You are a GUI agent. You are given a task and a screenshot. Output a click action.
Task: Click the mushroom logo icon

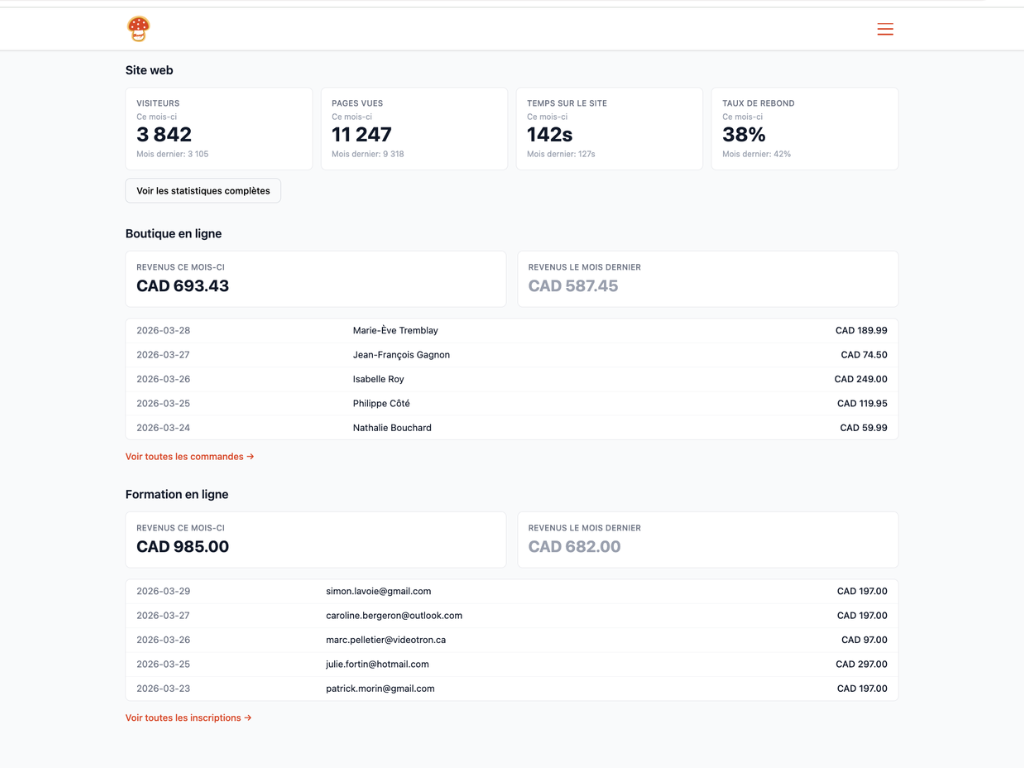point(138,28)
